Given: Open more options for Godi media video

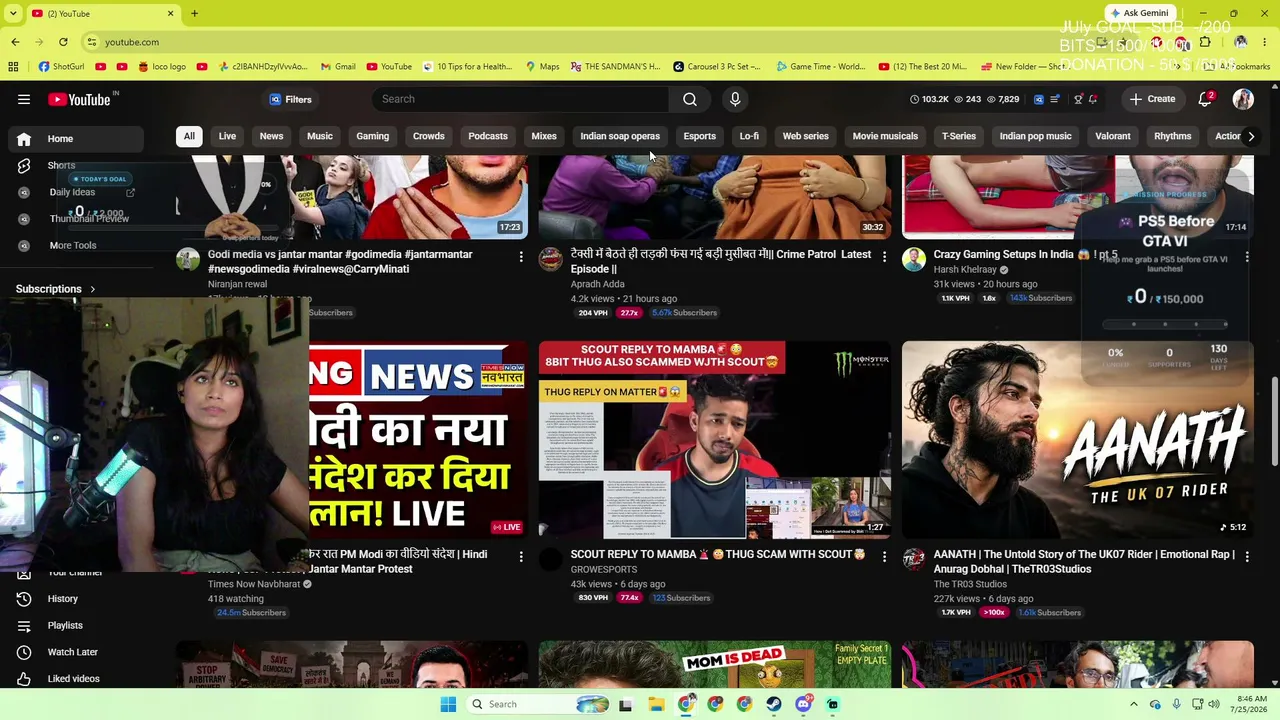Looking at the screenshot, I should point(521,257).
